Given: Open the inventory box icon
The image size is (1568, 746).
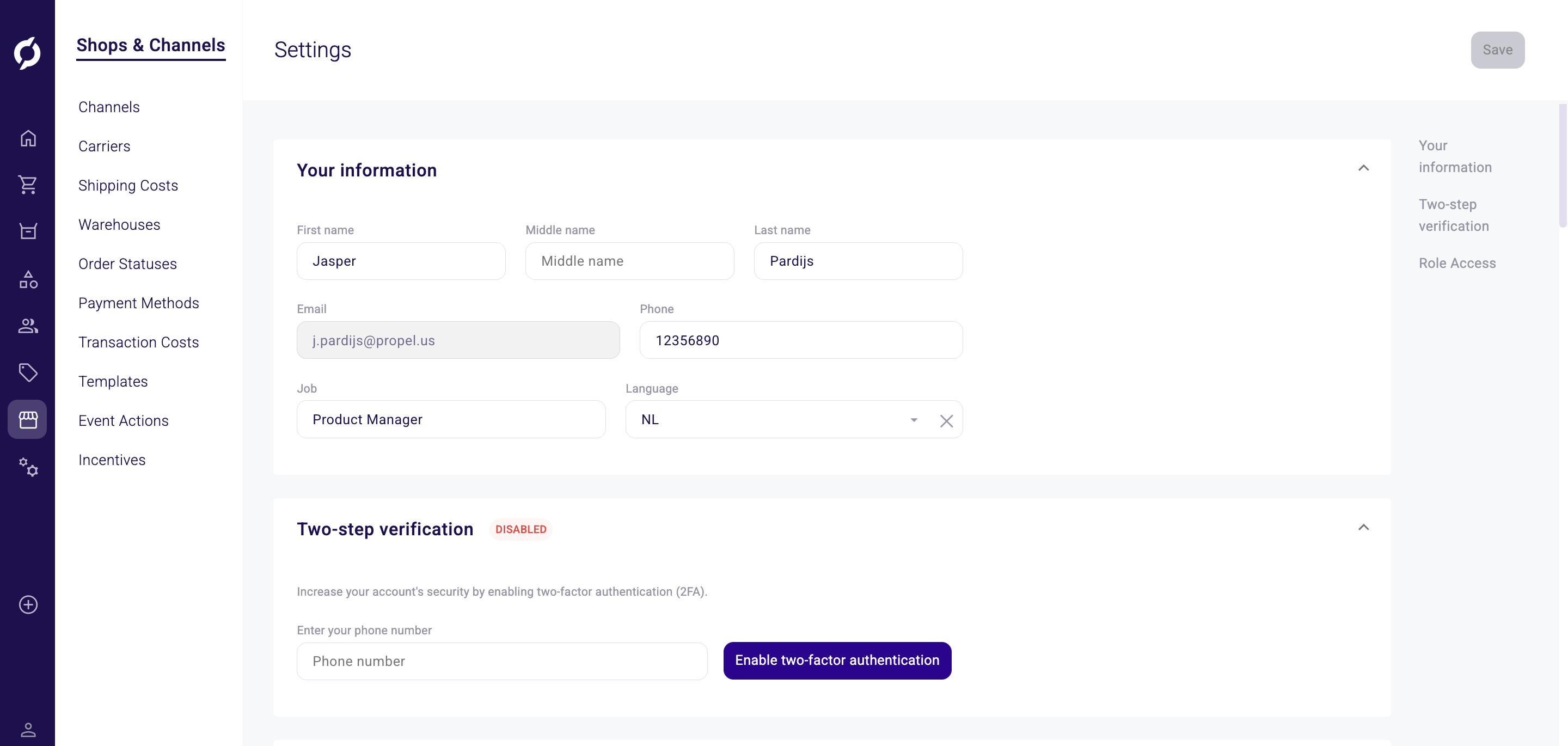Looking at the screenshot, I should pos(28,231).
